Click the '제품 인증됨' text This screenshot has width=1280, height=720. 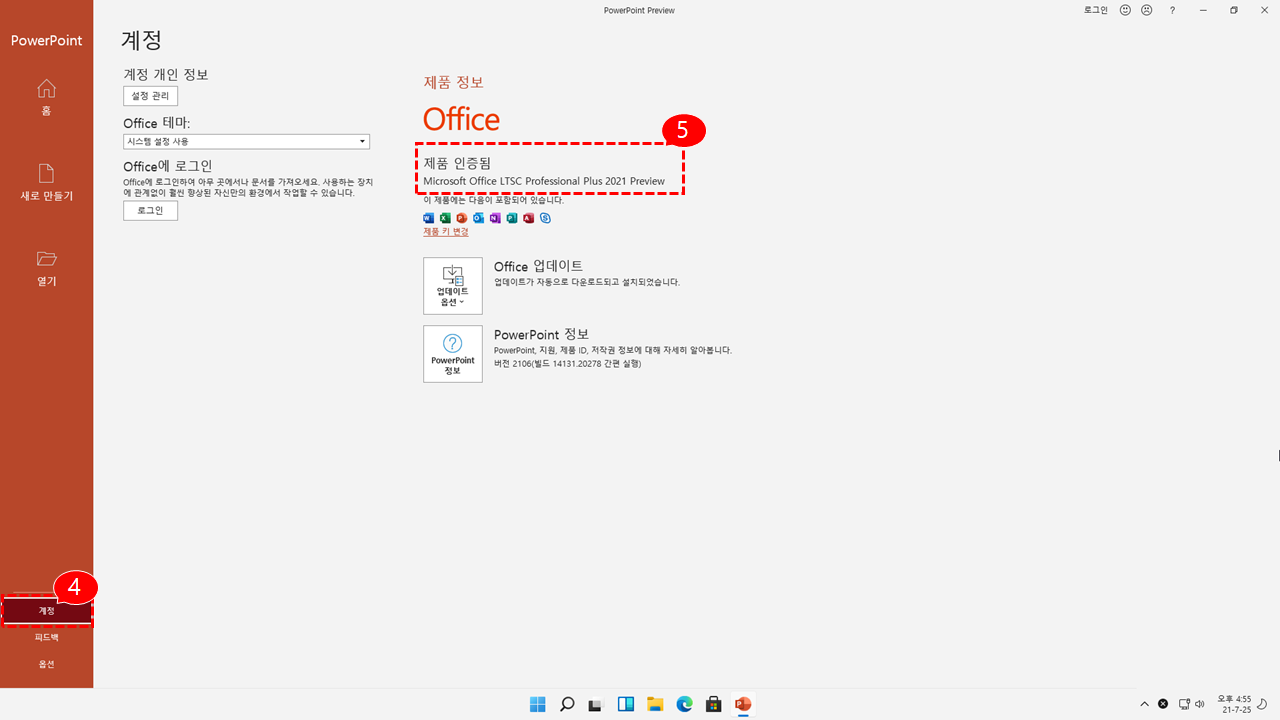pyautogui.click(x=457, y=163)
